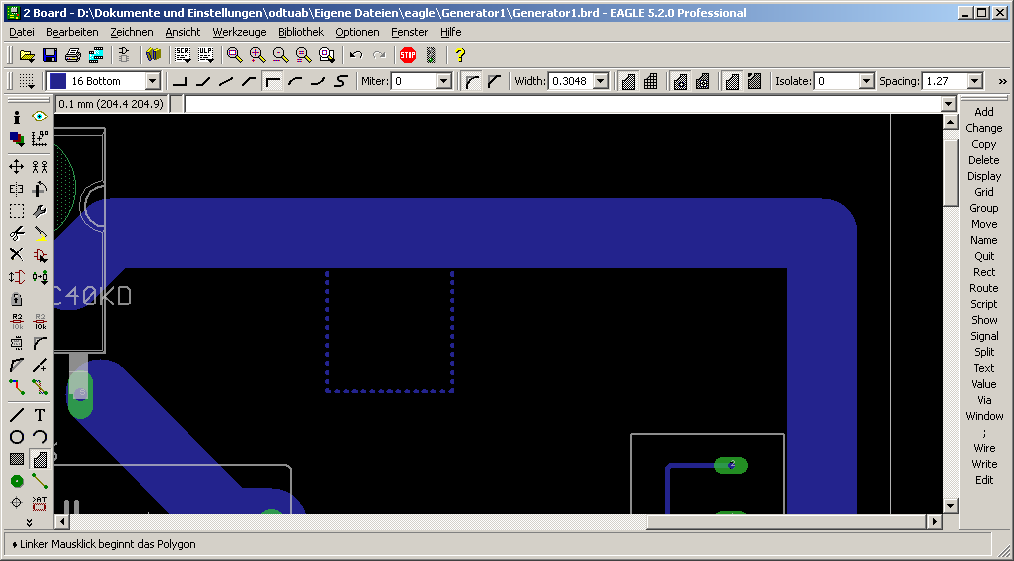Click the zoom select area icon
Screen dimensions: 1014x561
coord(327,55)
